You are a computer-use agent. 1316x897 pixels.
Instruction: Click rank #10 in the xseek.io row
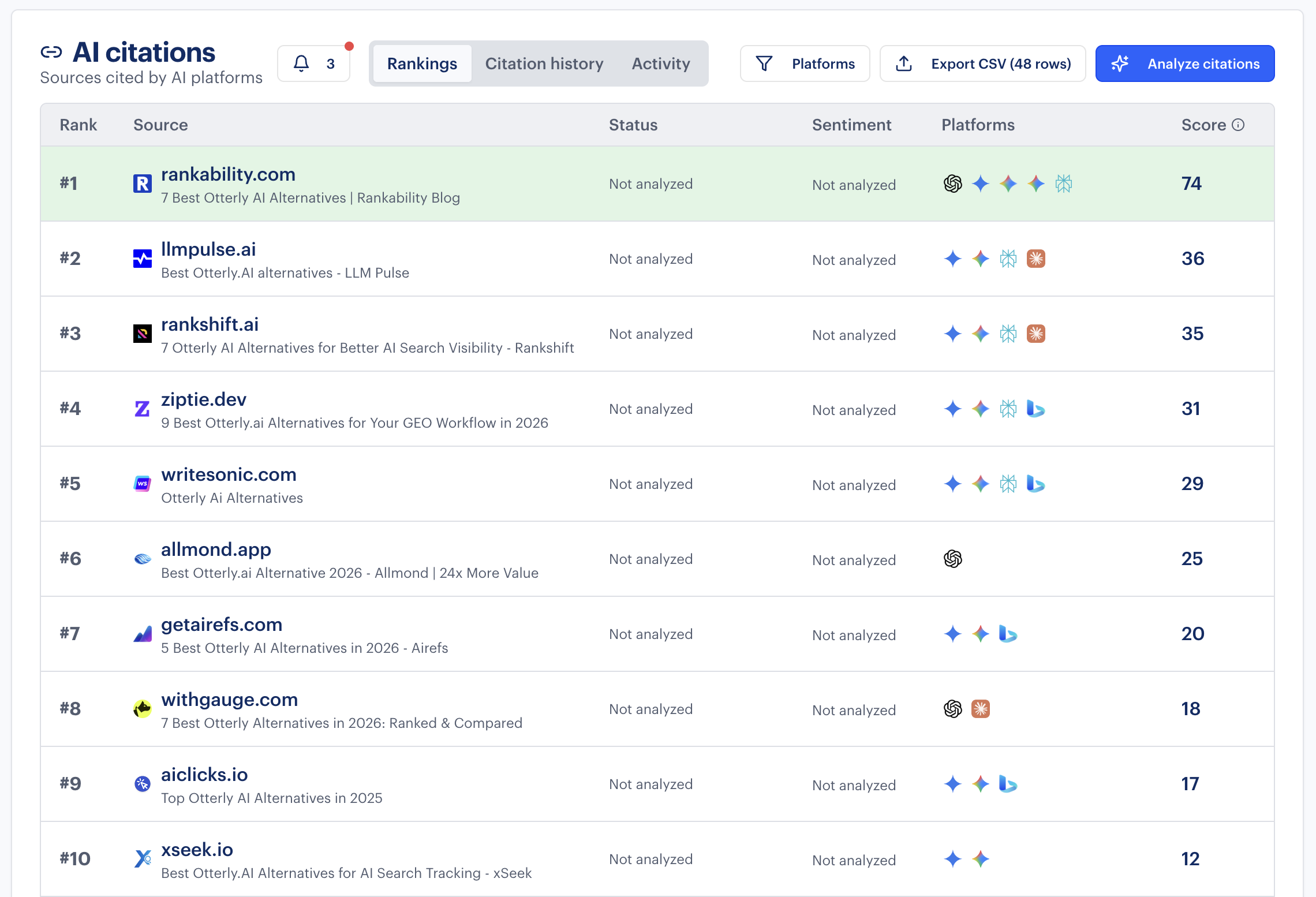tap(75, 859)
